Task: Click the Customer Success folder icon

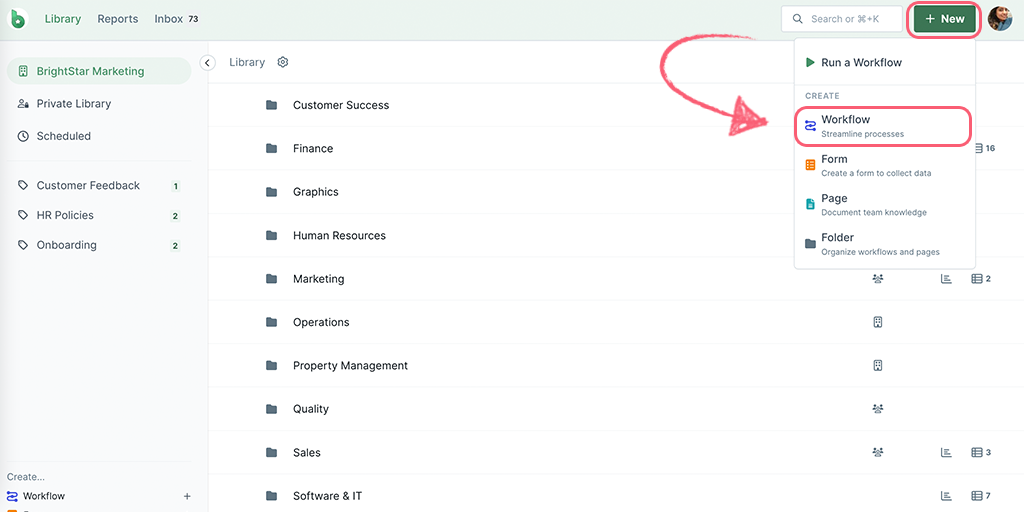Action: coord(272,105)
